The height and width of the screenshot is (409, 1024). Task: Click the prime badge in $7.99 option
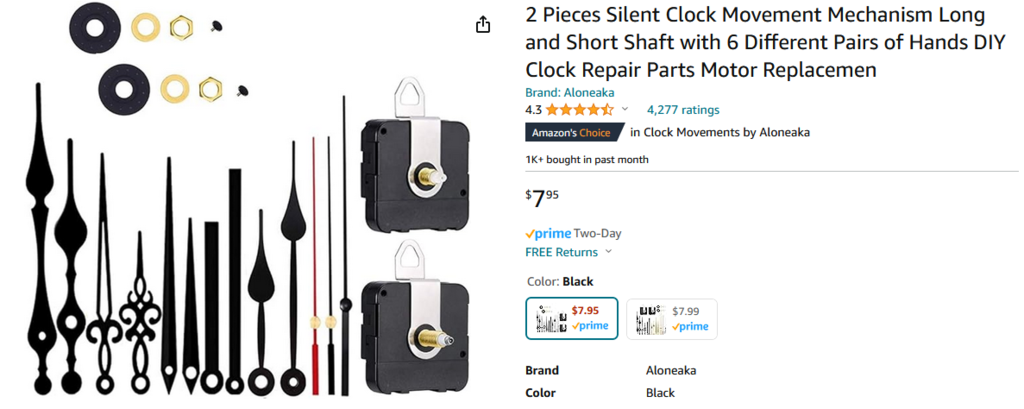tap(690, 326)
